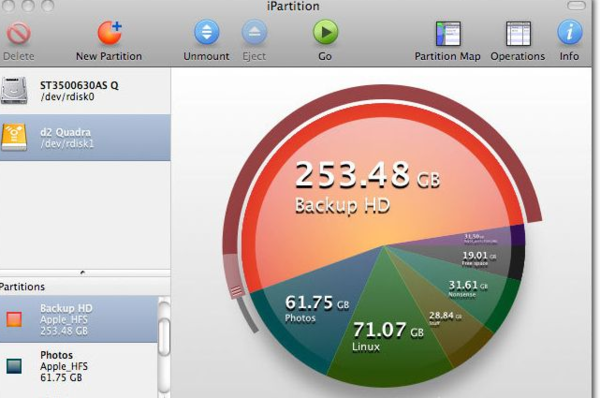Click the Eject toolbar icon
Viewport: 600px width, 398px height.
pos(254,32)
